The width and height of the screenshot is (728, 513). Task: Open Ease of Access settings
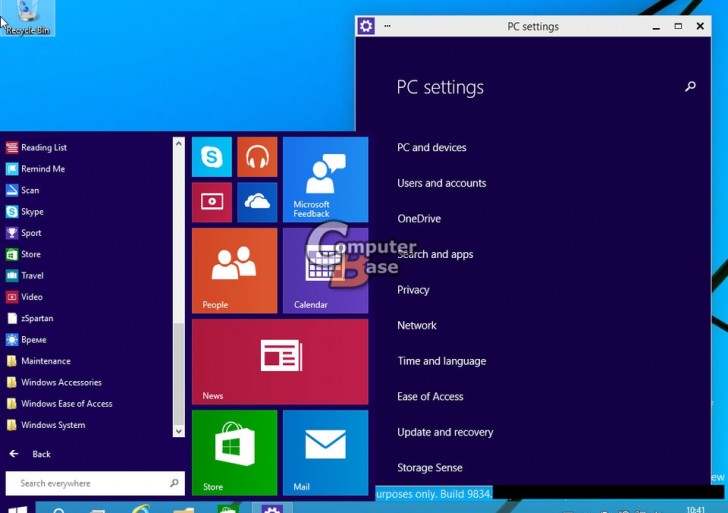coord(430,397)
